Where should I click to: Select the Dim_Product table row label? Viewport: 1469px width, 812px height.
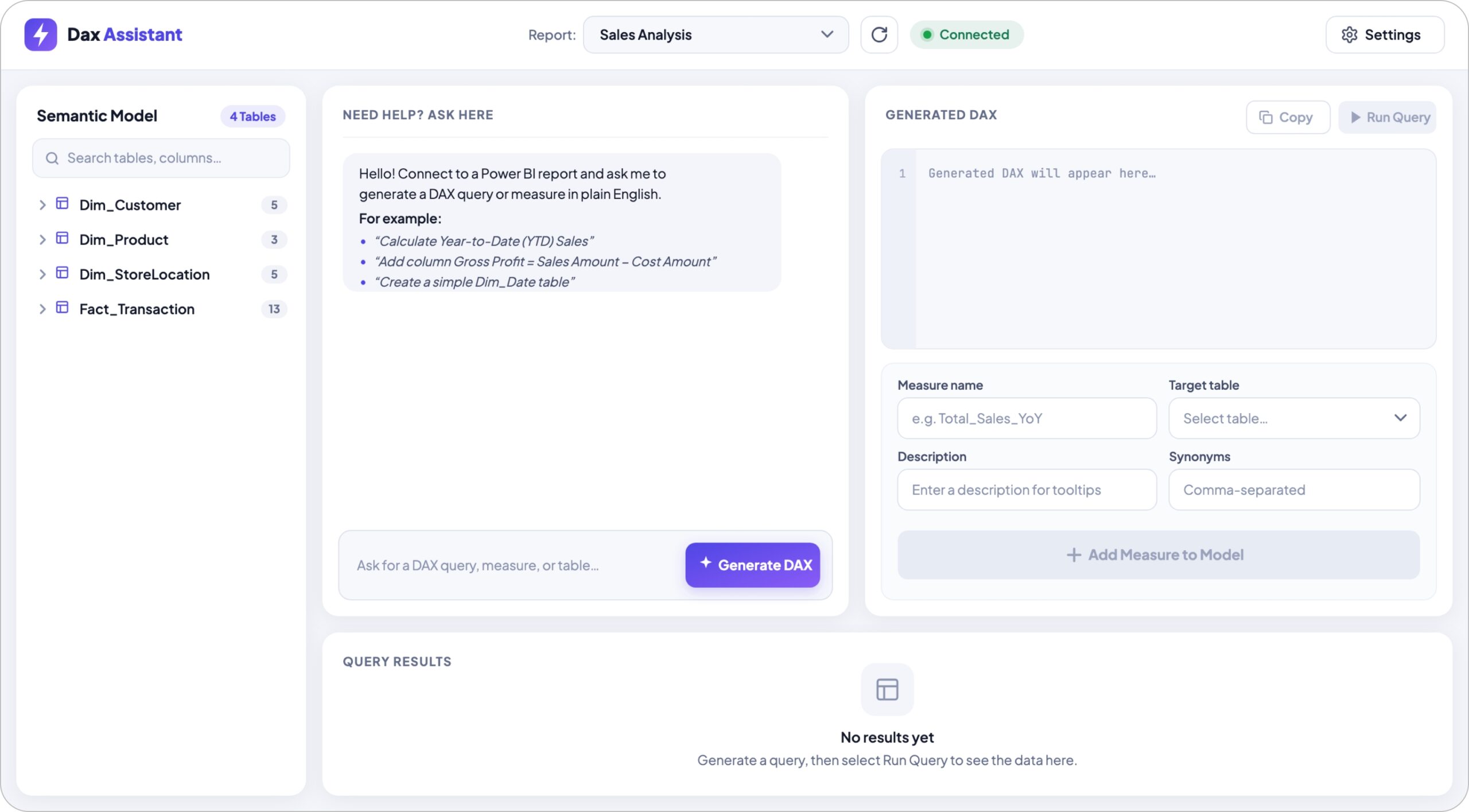pos(124,239)
